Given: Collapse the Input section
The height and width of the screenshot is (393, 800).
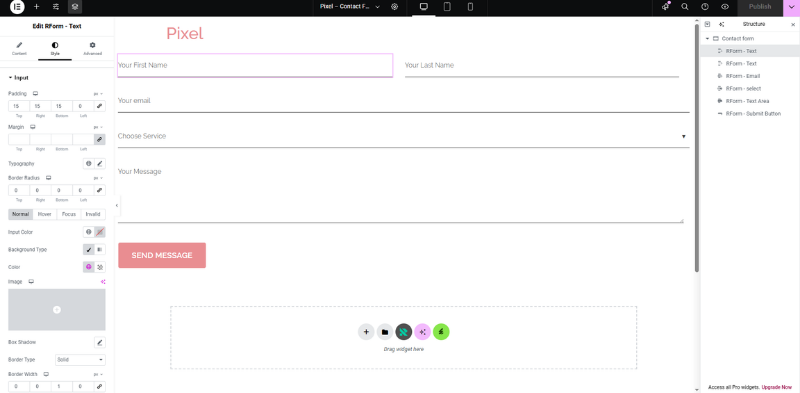Looking at the screenshot, I should click(19, 78).
